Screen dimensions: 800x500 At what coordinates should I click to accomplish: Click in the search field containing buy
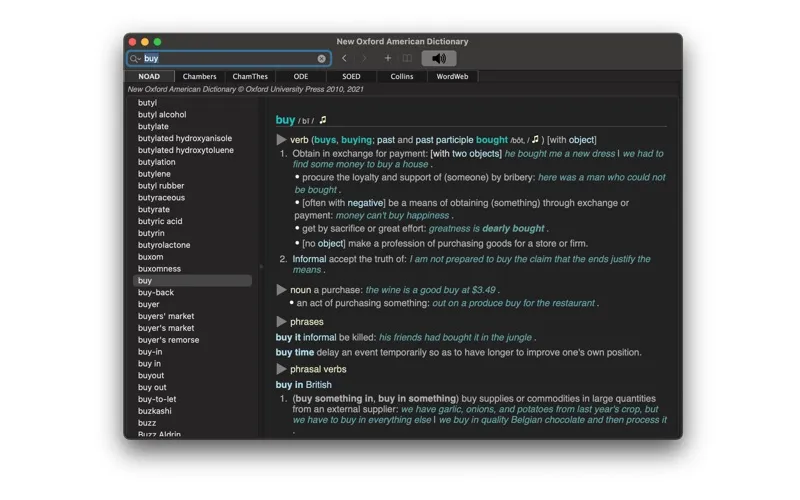(230, 59)
